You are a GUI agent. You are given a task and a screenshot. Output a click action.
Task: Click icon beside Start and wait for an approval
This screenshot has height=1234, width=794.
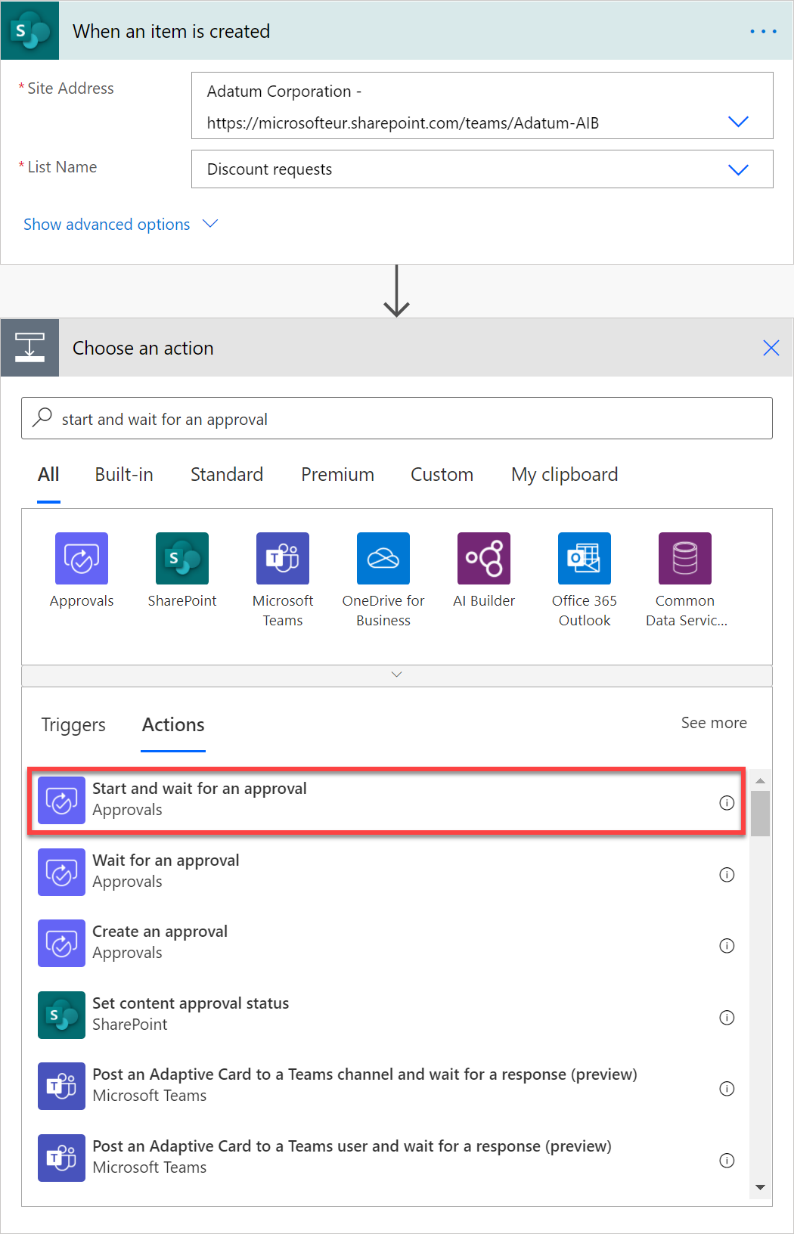pyautogui.click(x=61, y=800)
